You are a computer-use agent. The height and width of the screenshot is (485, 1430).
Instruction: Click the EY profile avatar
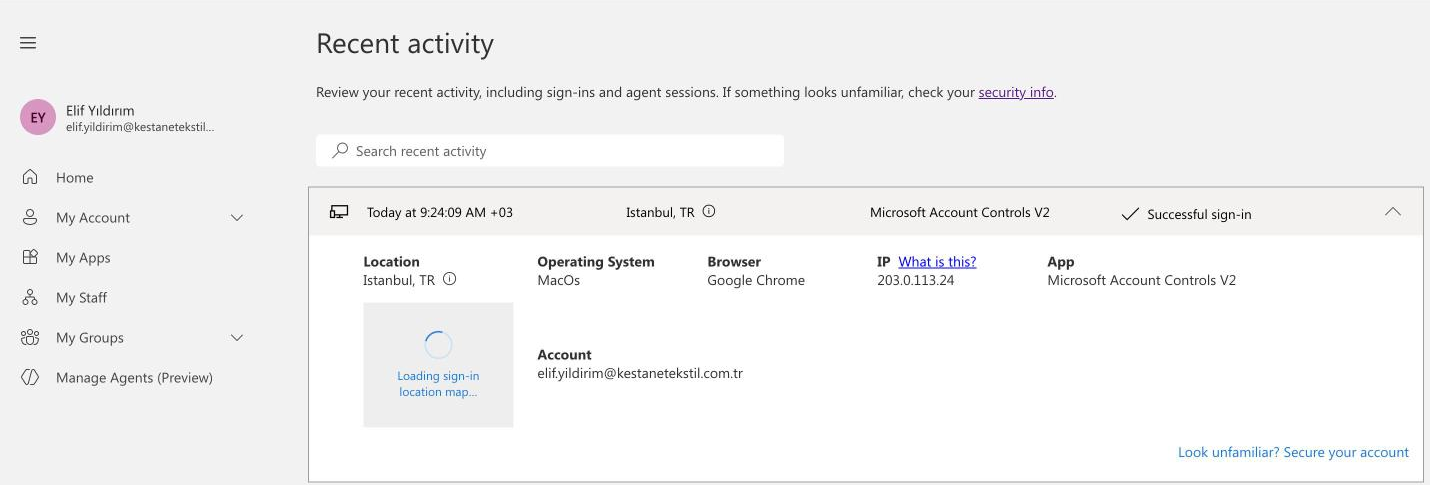(38, 117)
